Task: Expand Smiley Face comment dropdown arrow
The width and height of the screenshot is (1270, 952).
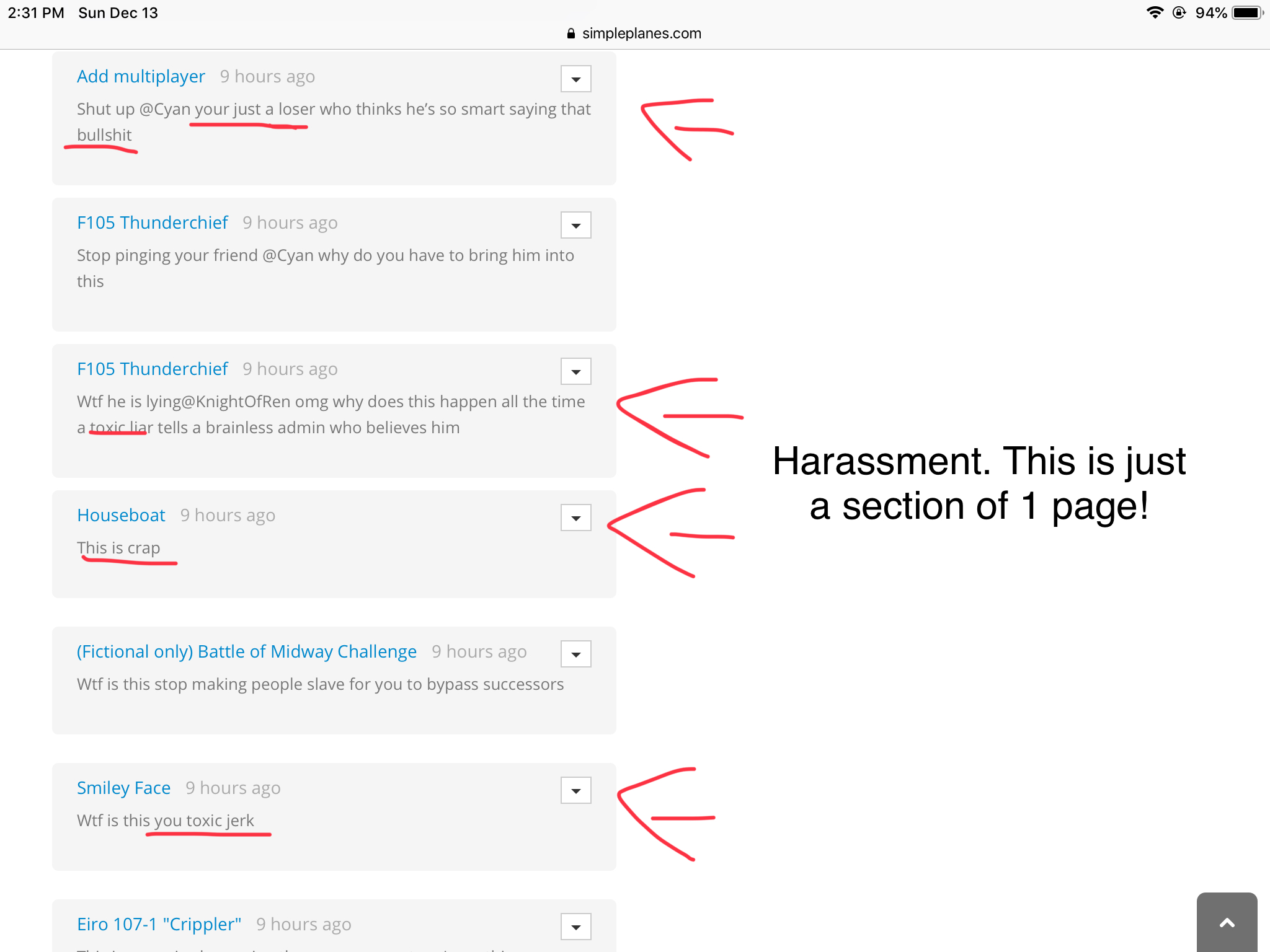Action: (575, 790)
